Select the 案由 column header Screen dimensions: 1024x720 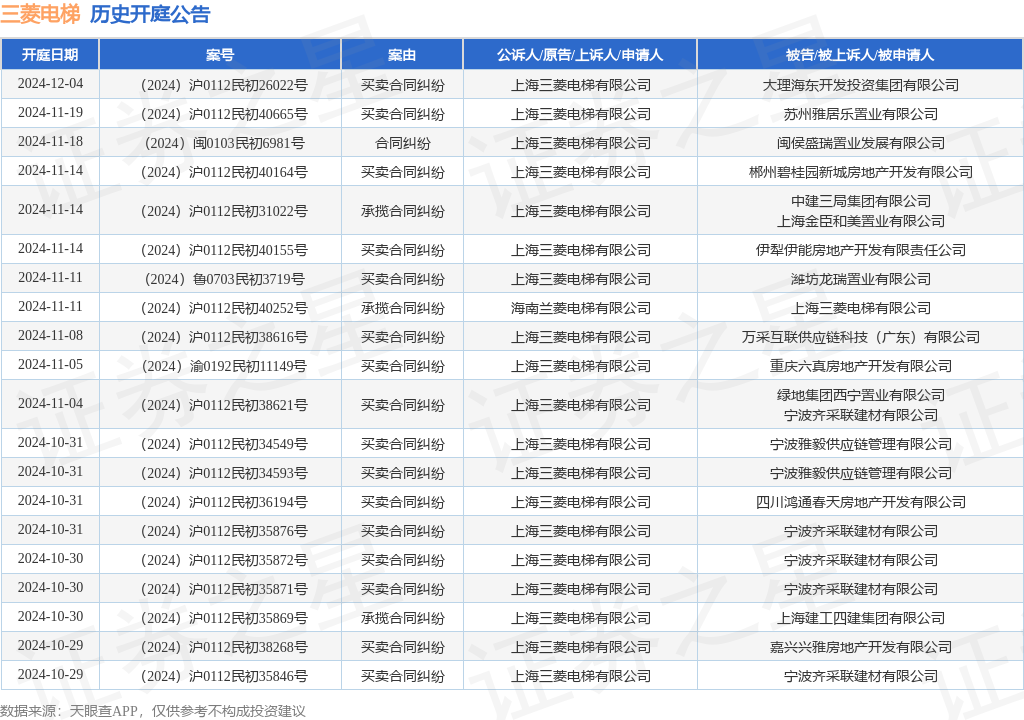402,55
